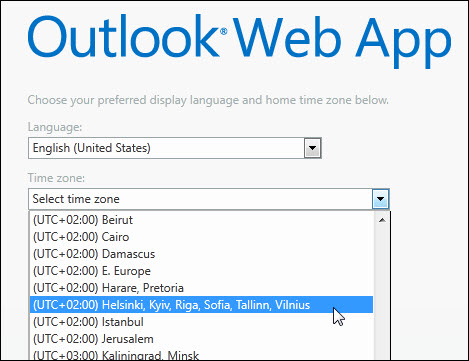The height and width of the screenshot is (361, 469).
Task: Choose Helsinki, Kyiv, Riga, Sofia time zone
Action: [201, 305]
